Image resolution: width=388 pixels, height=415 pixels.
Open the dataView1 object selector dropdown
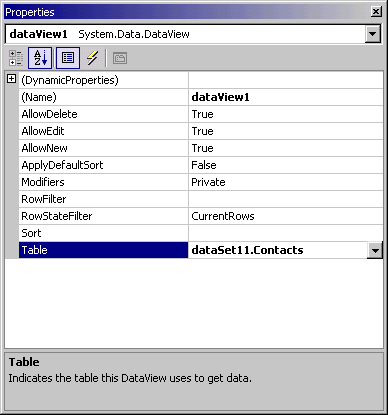click(373, 34)
